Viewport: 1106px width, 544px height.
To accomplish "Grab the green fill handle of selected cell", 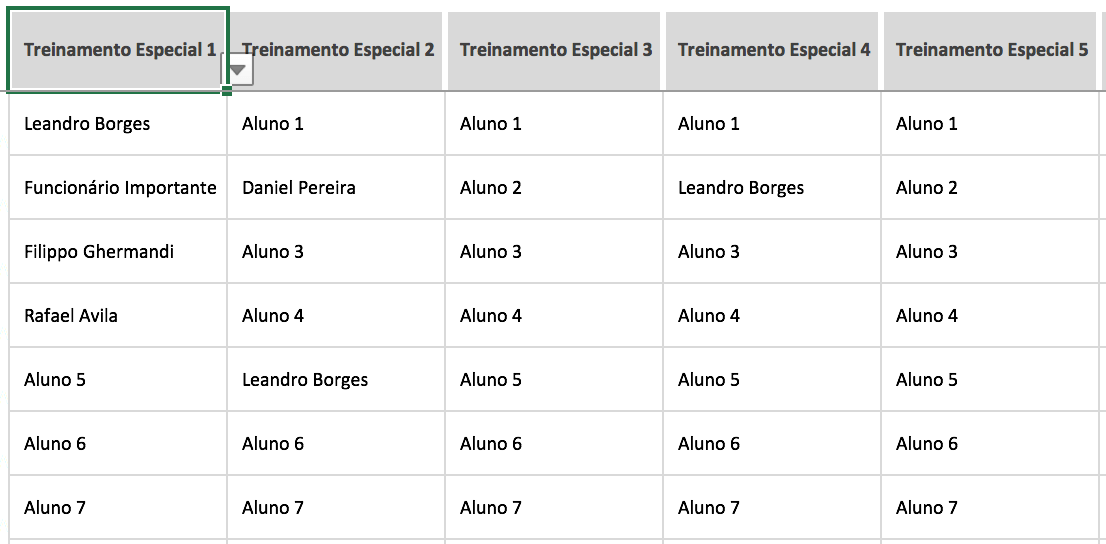I will [x=226, y=90].
